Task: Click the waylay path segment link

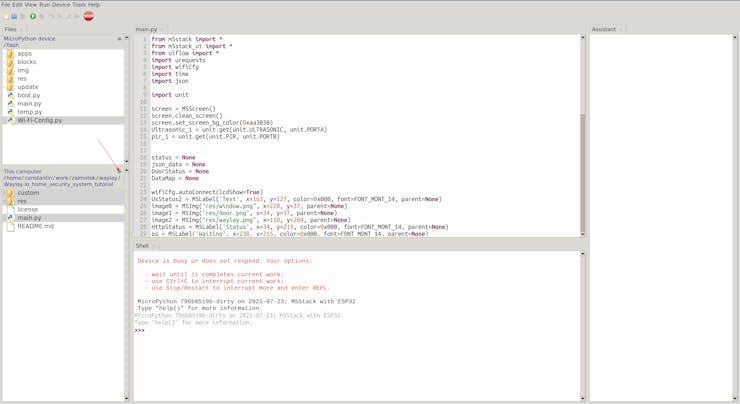Action: point(108,178)
